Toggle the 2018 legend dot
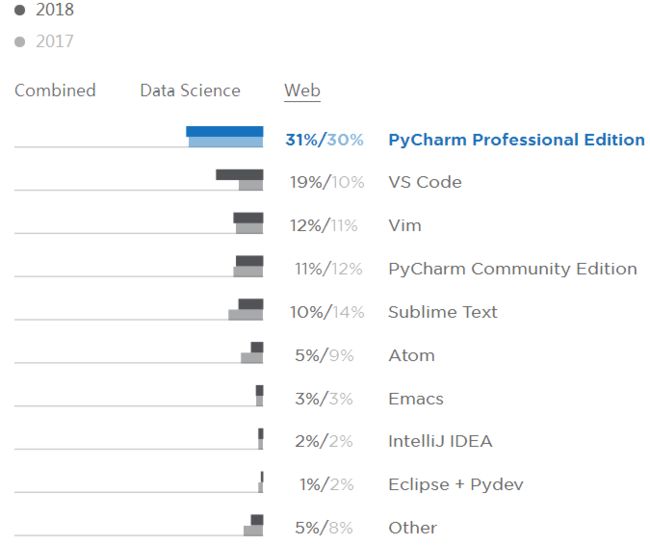This screenshot has width=650, height=545. [x=20, y=10]
